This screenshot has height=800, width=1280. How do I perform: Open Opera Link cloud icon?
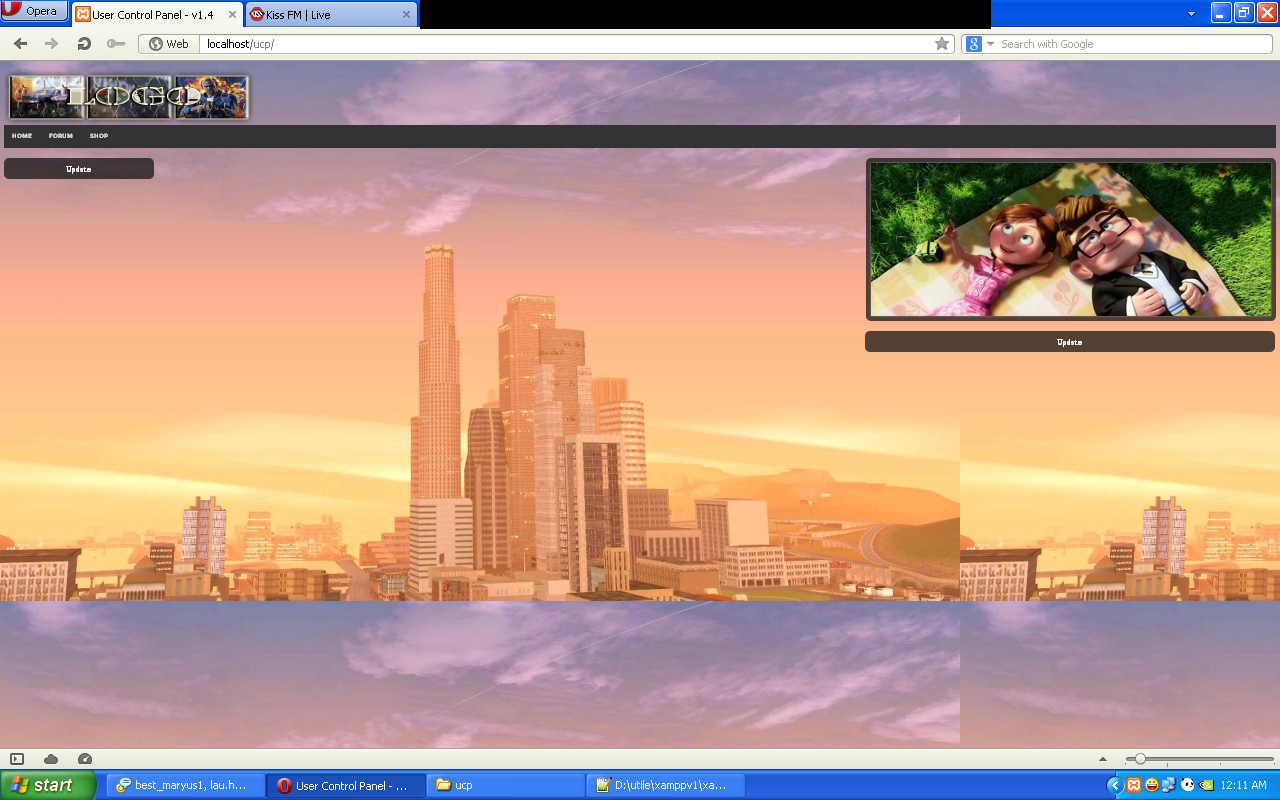pos(51,759)
